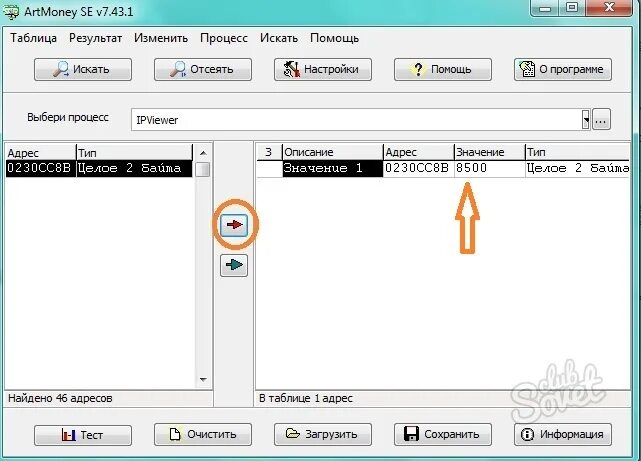Move all addresses with green arrow button

pos(234,265)
